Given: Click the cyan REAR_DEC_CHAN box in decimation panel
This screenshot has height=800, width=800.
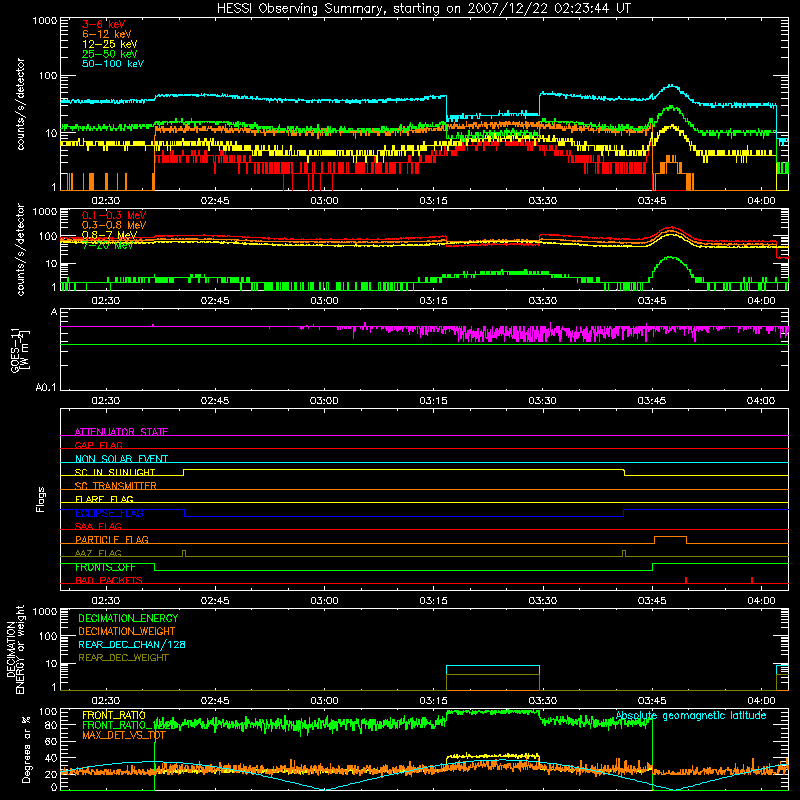Looking at the screenshot, I should pos(493,666).
